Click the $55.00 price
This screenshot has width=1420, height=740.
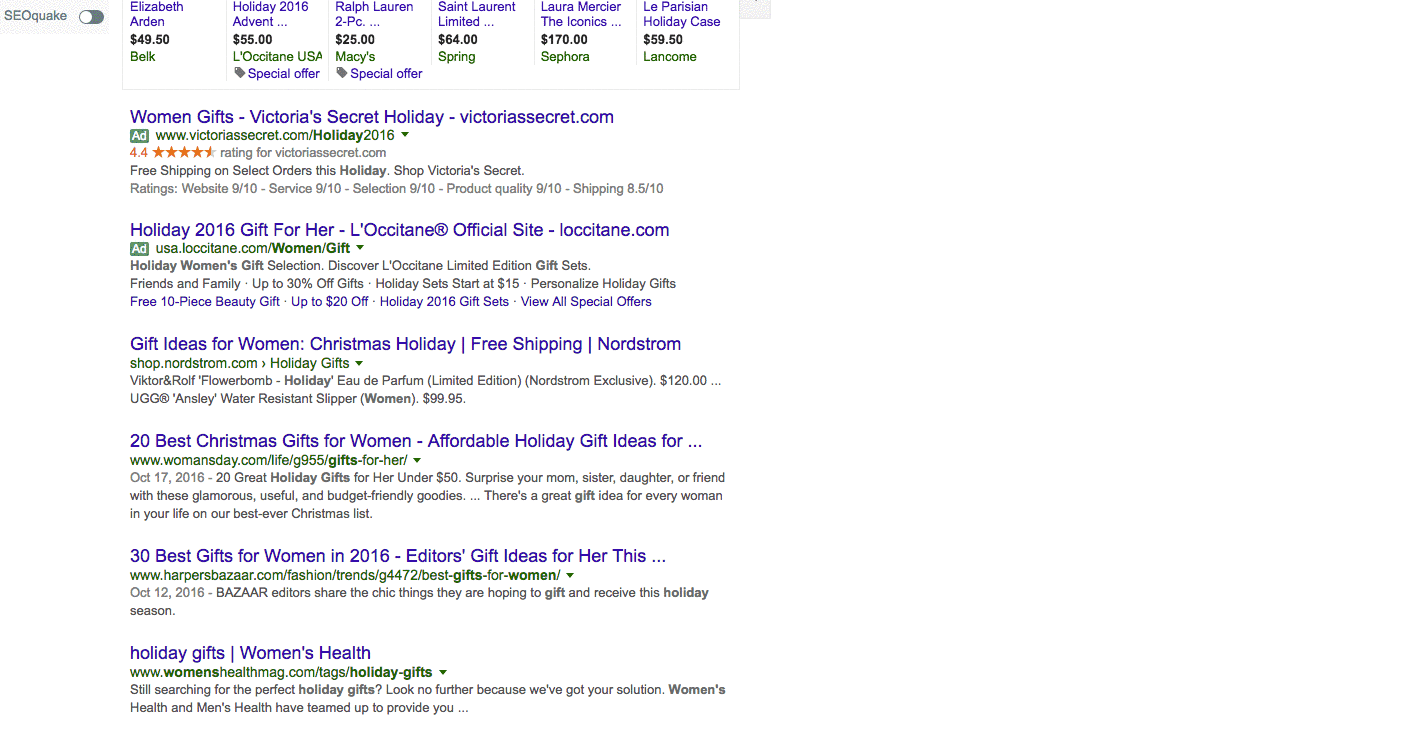(253, 40)
